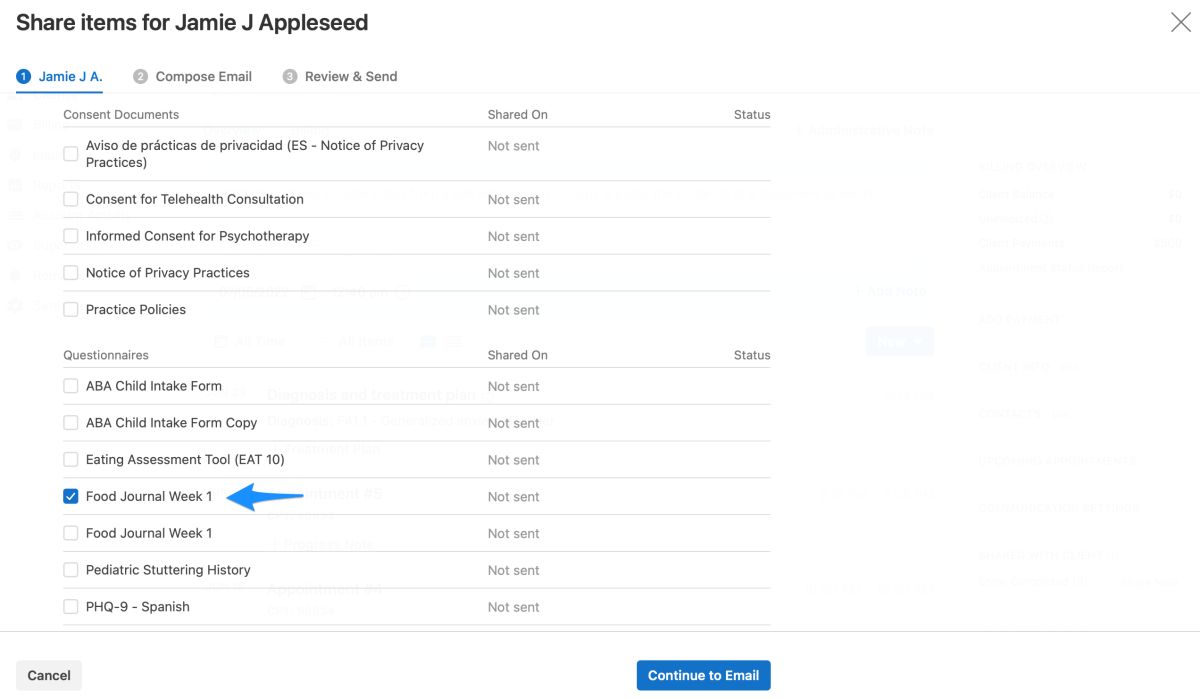
Task: Click the Cancel button
Action: 49,675
